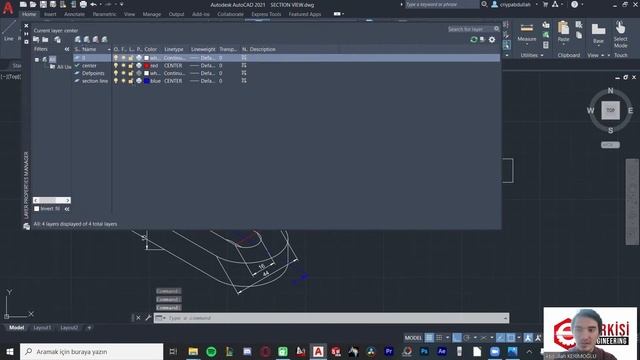The height and width of the screenshot is (360, 640).
Task: Show hidden icons chevron in system tray
Action: (529, 351)
